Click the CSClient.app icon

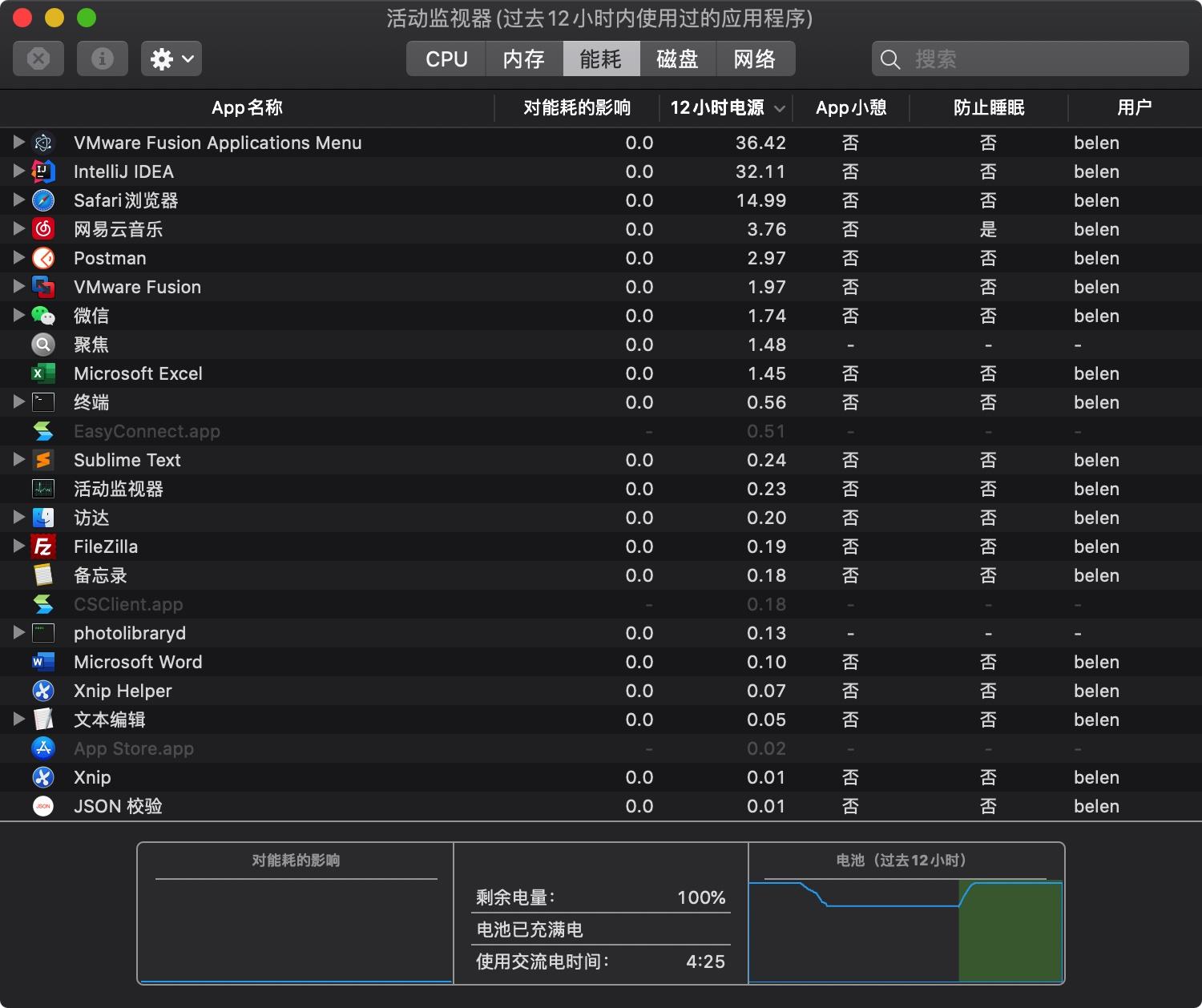click(x=43, y=604)
